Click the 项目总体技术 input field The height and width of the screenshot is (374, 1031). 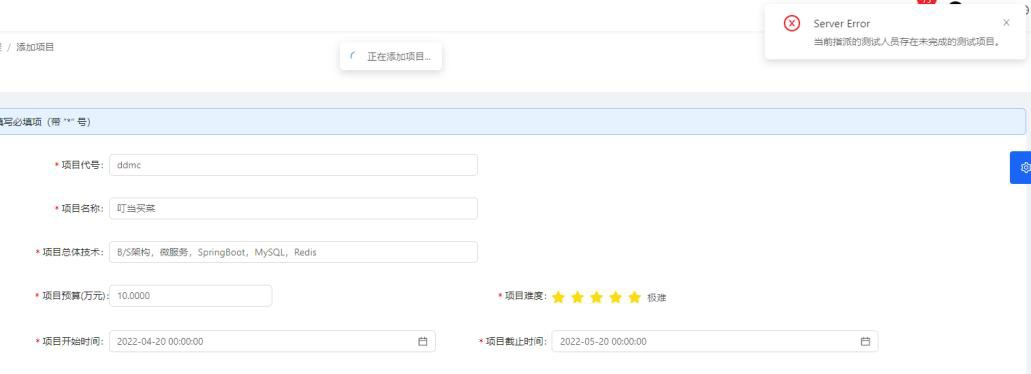(293, 252)
